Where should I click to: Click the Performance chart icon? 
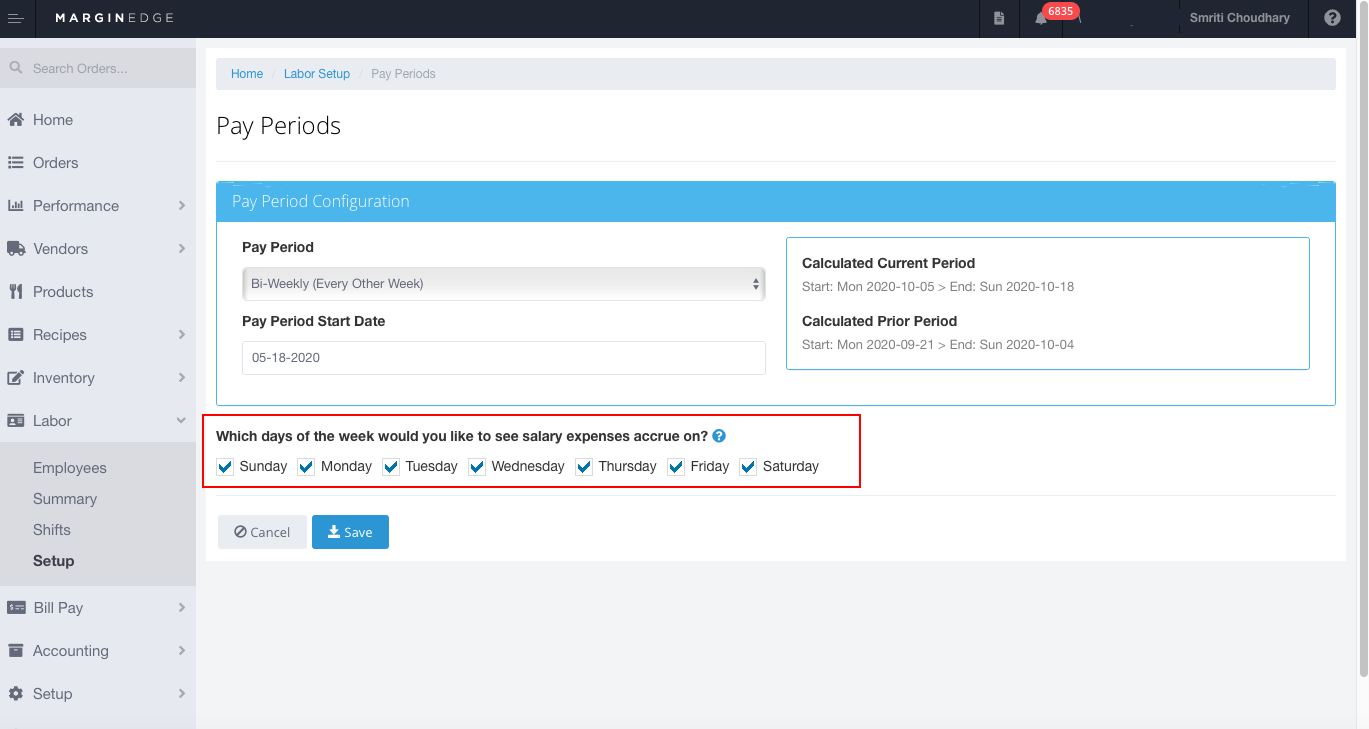(x=16, y=206)
